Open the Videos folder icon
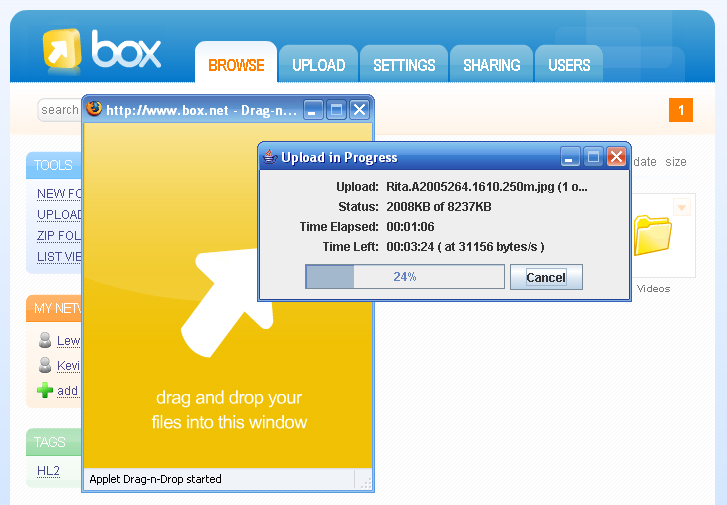Image resolution: width=727 pixels, height=505 pixels. (x=653, y=235)
